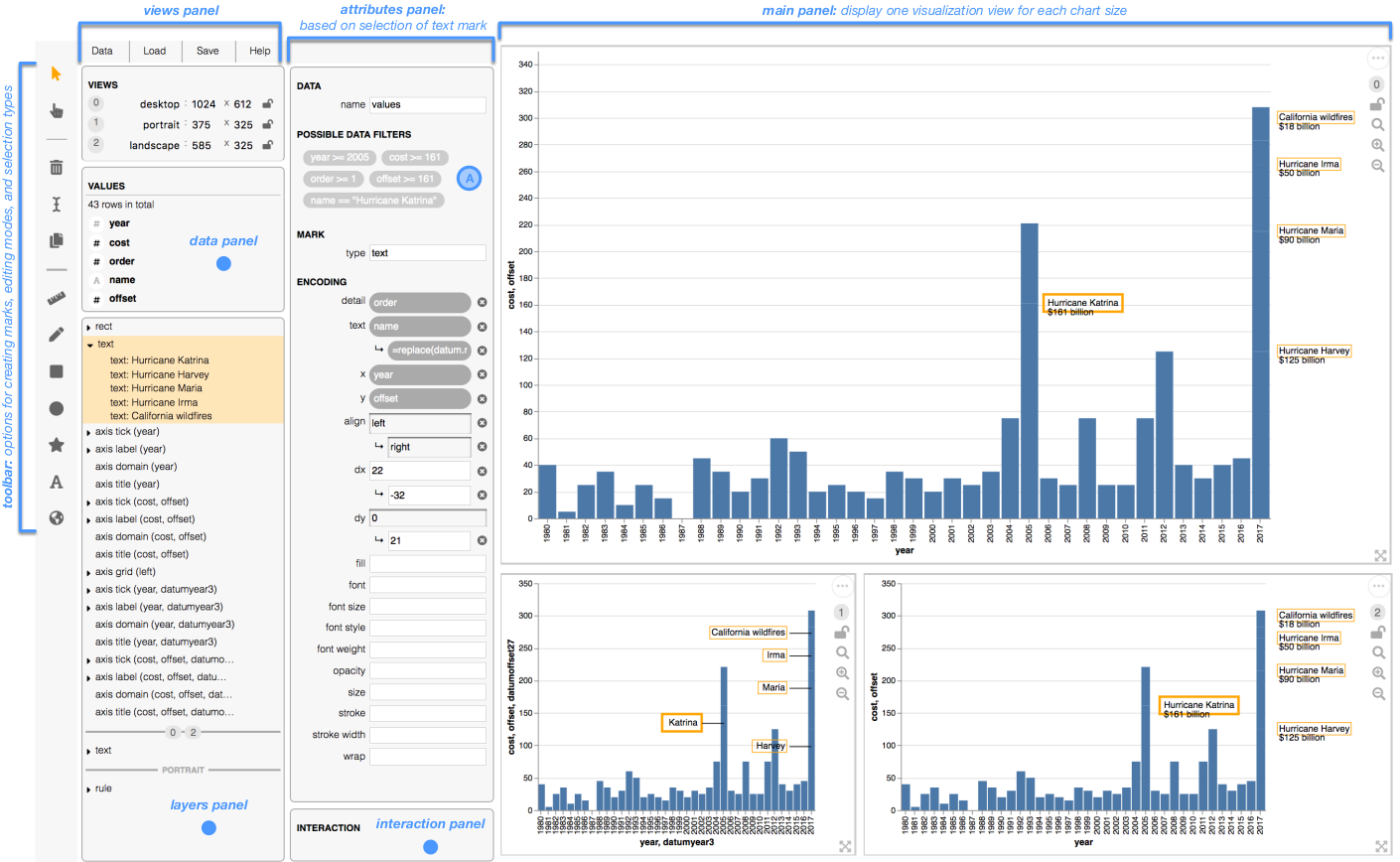Toggle the lock icon in landscape chart panel
This screenshot has width=1400, height=862.
pos(1377,632)
